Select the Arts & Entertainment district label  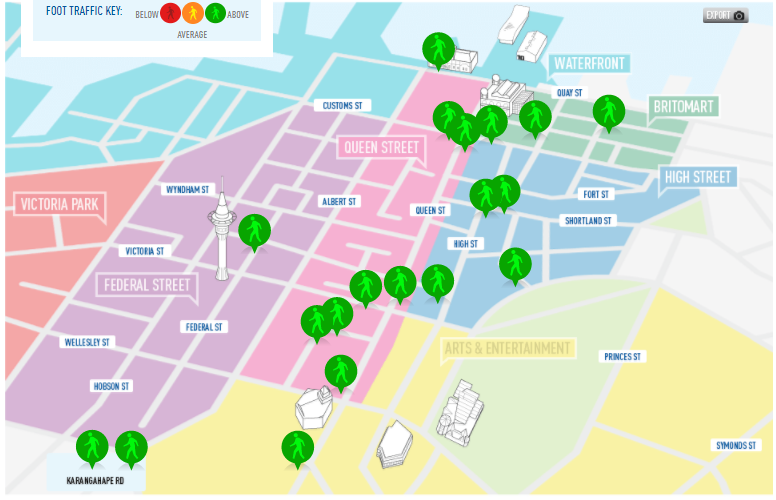click(508, 348)
